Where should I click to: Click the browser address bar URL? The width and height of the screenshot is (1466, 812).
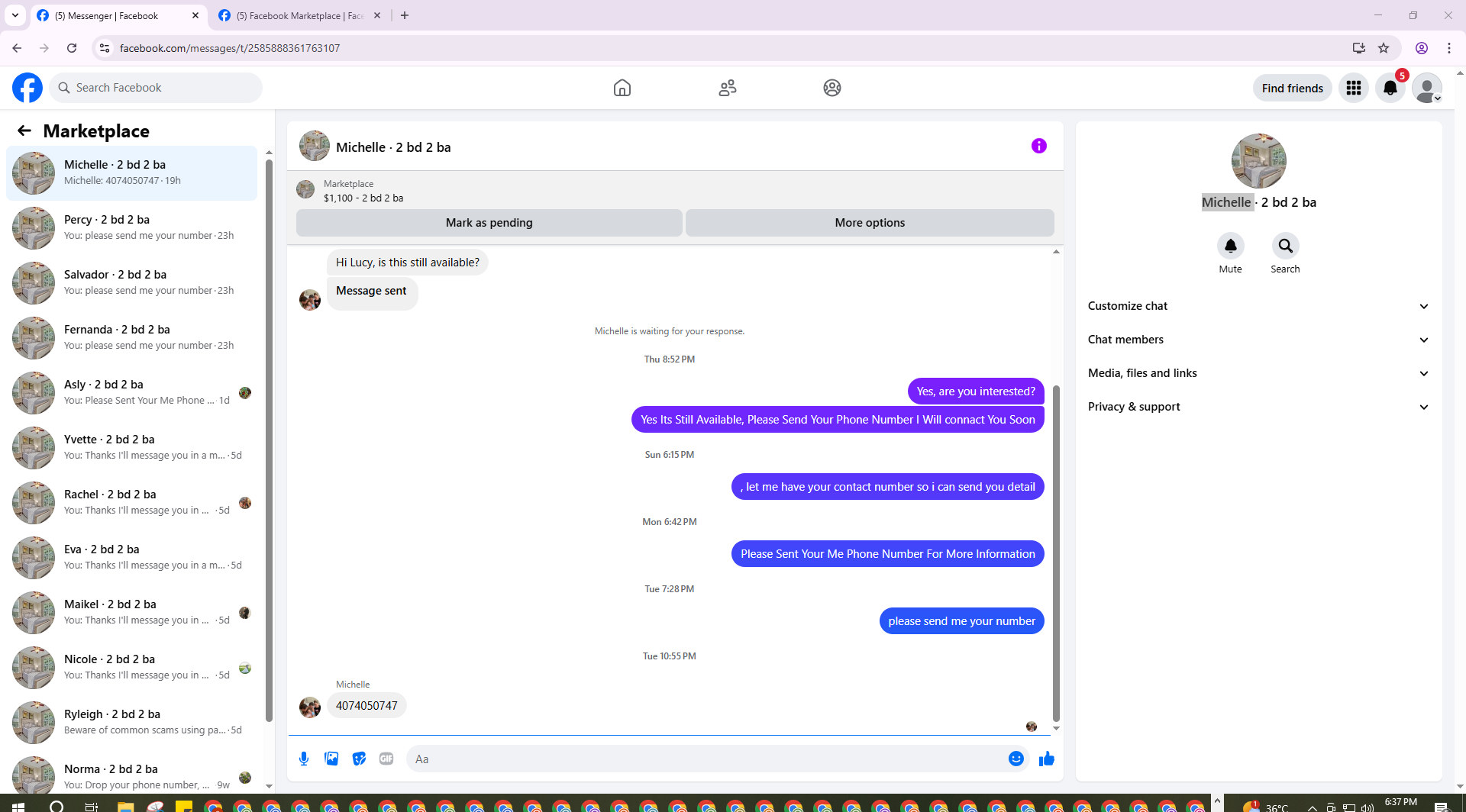coord(230,48)
